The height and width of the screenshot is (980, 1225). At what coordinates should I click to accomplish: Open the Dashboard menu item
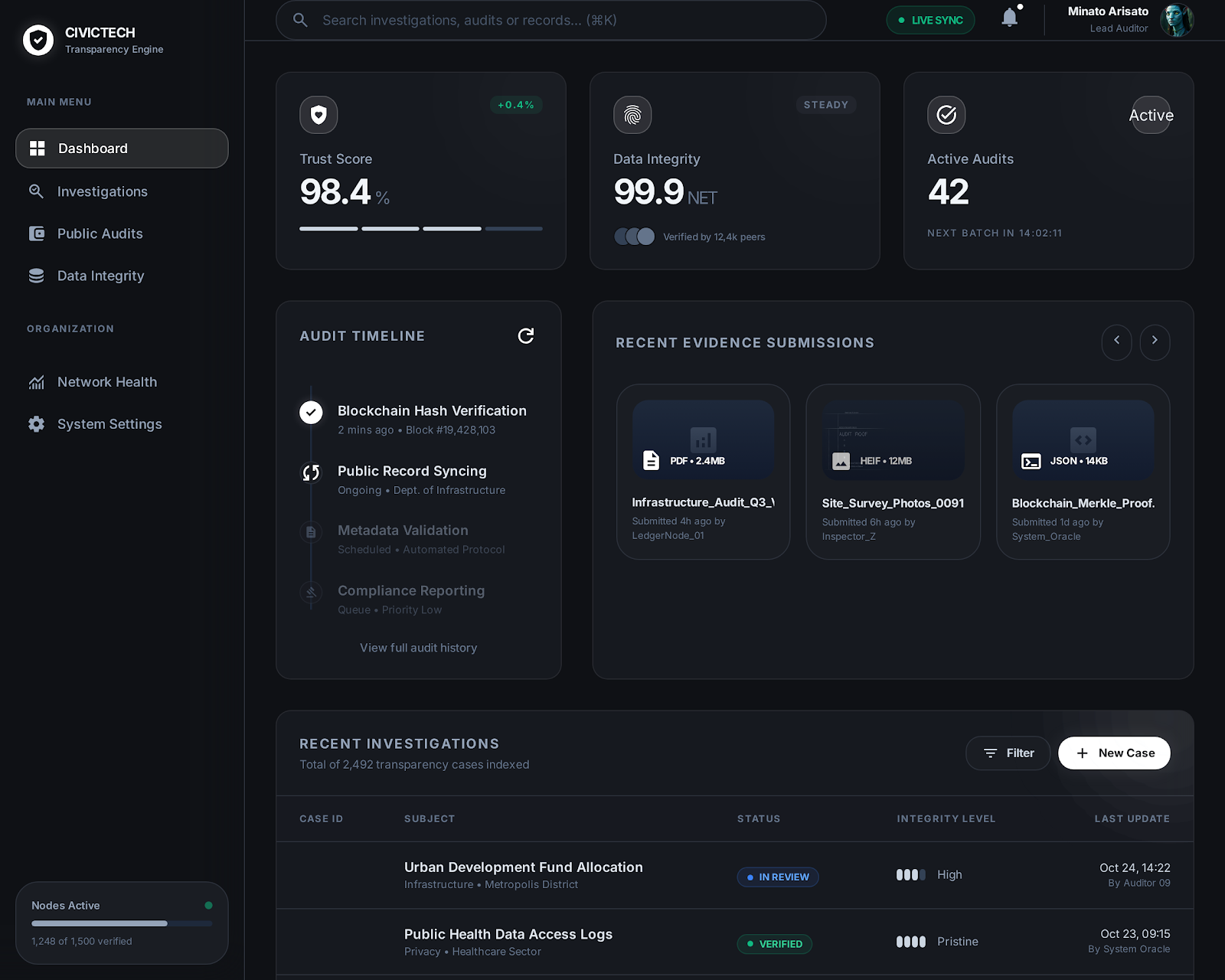(x=122, y=149)
